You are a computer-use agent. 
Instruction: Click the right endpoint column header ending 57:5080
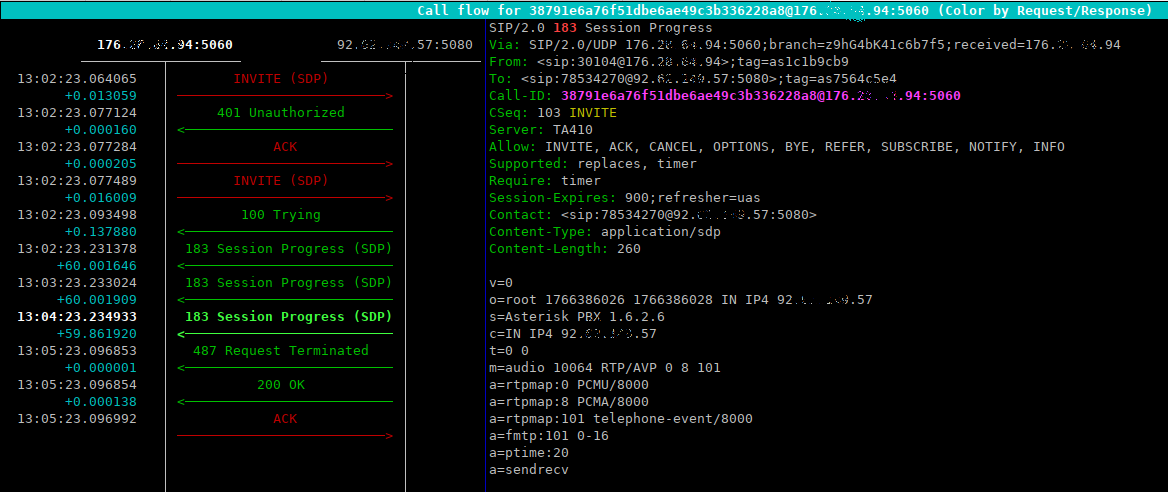pos(404,45)
